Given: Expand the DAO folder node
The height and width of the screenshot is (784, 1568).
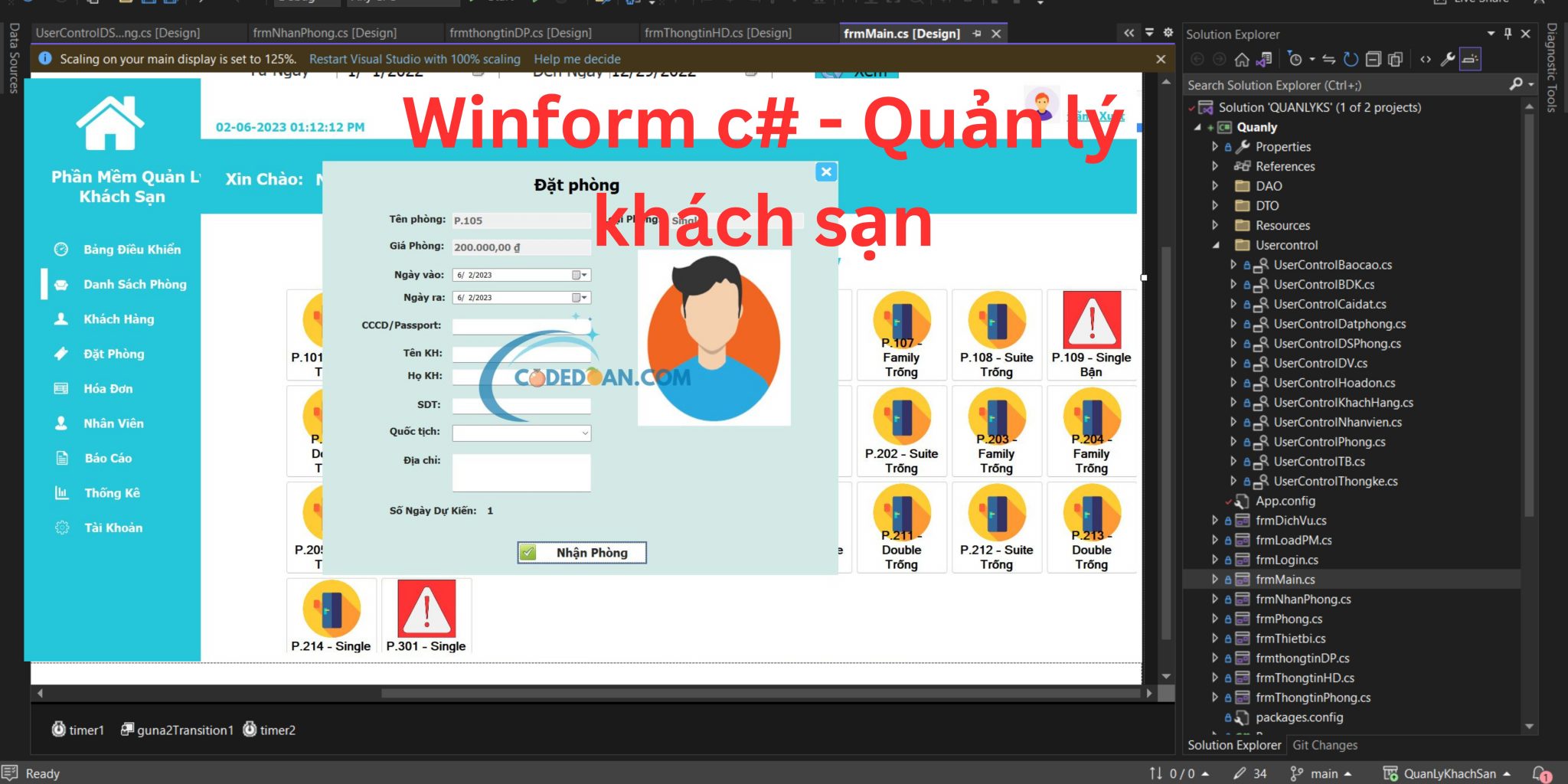Looking at the screenshot, I should click(x=1215, y=185).
